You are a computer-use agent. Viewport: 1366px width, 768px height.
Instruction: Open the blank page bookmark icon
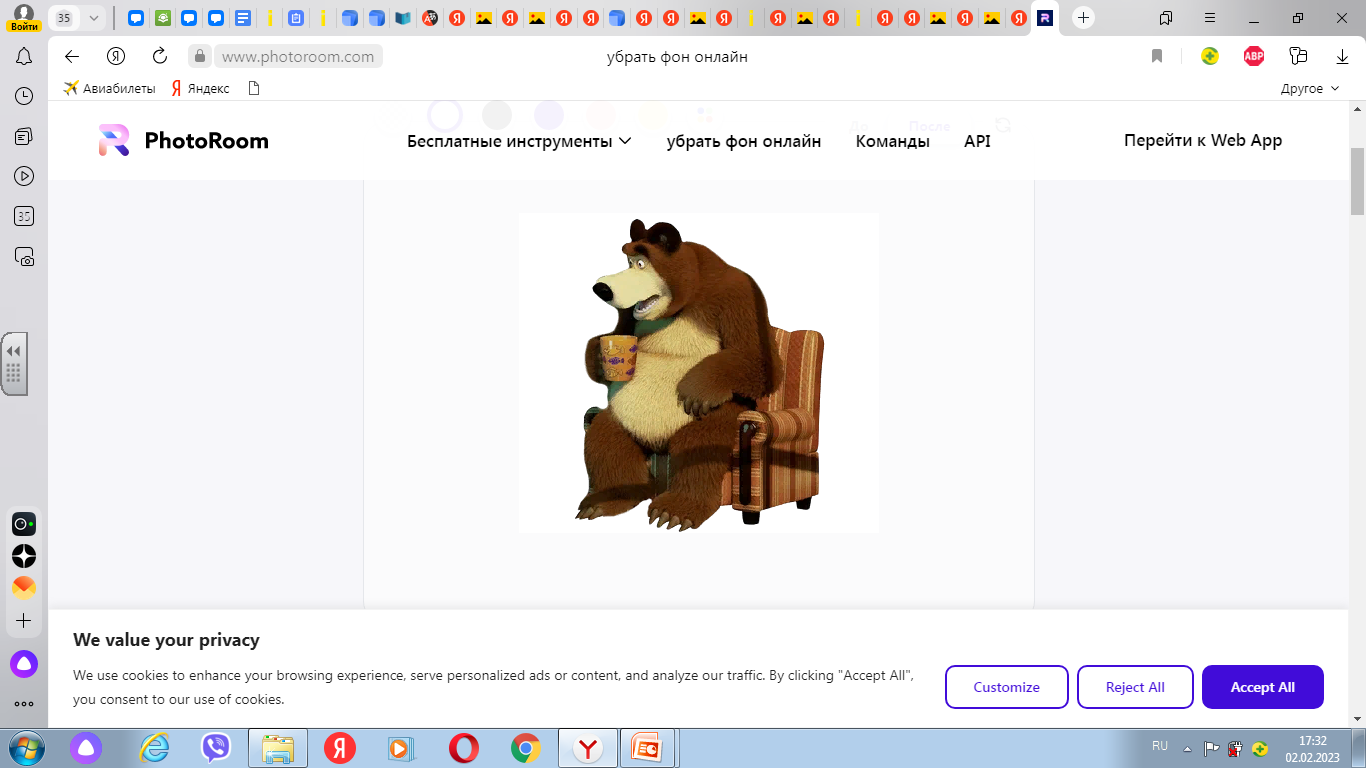[253, 88]
